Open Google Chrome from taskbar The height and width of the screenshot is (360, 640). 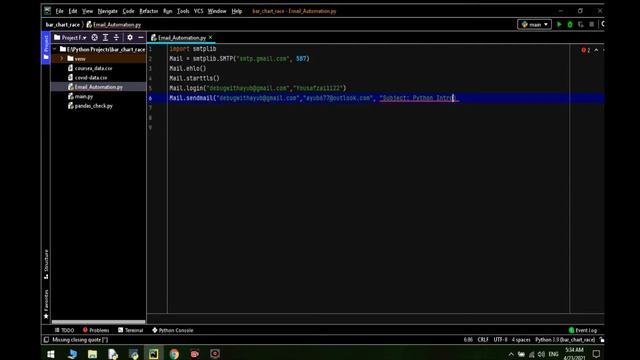coord(174,354)
